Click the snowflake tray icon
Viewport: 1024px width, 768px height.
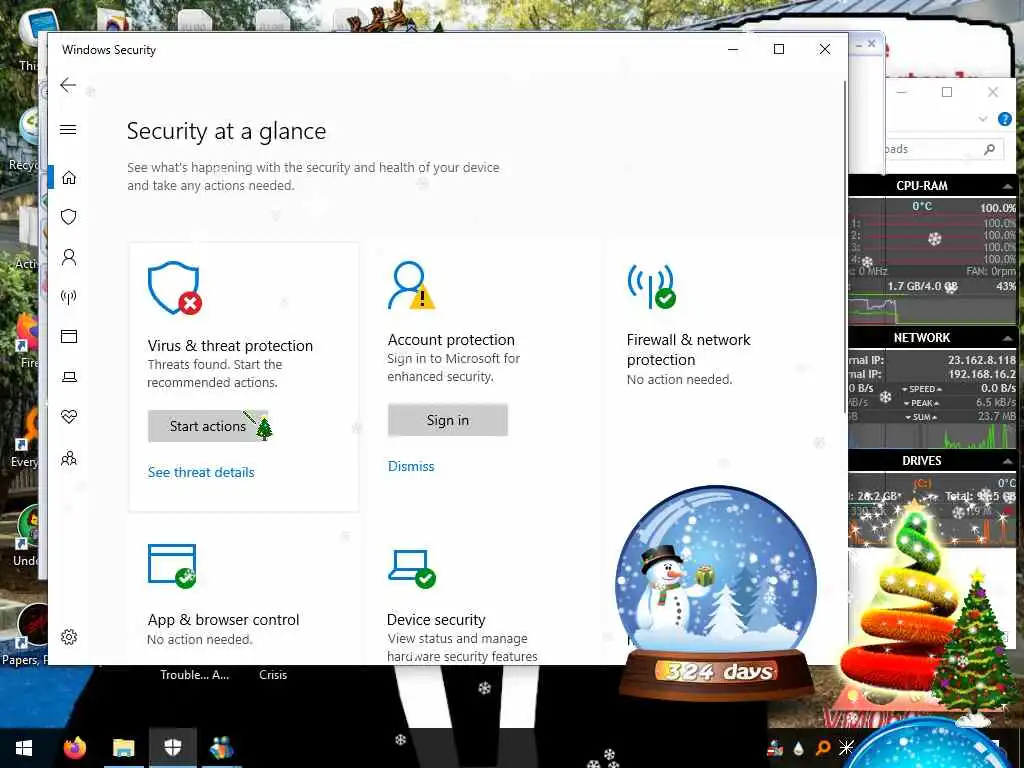[x=846, y=747]
